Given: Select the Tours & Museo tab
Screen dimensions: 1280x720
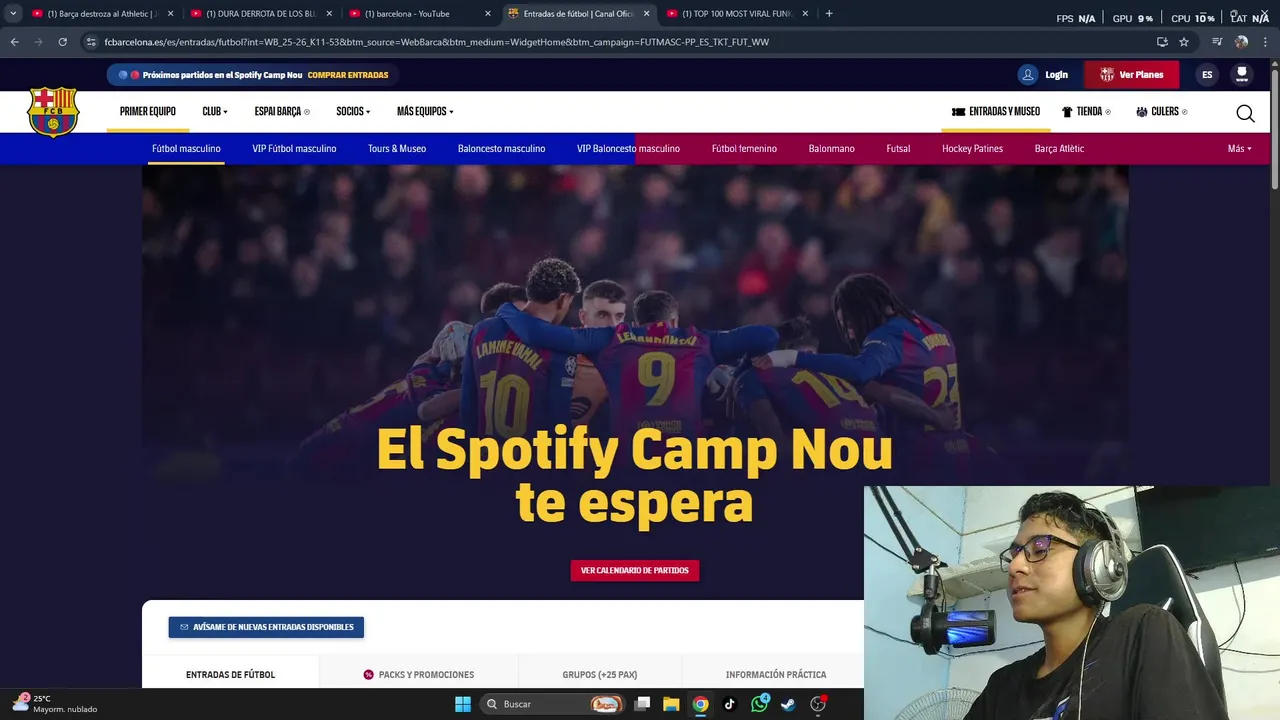Looking at the screenshot, I should pos(397,149).
